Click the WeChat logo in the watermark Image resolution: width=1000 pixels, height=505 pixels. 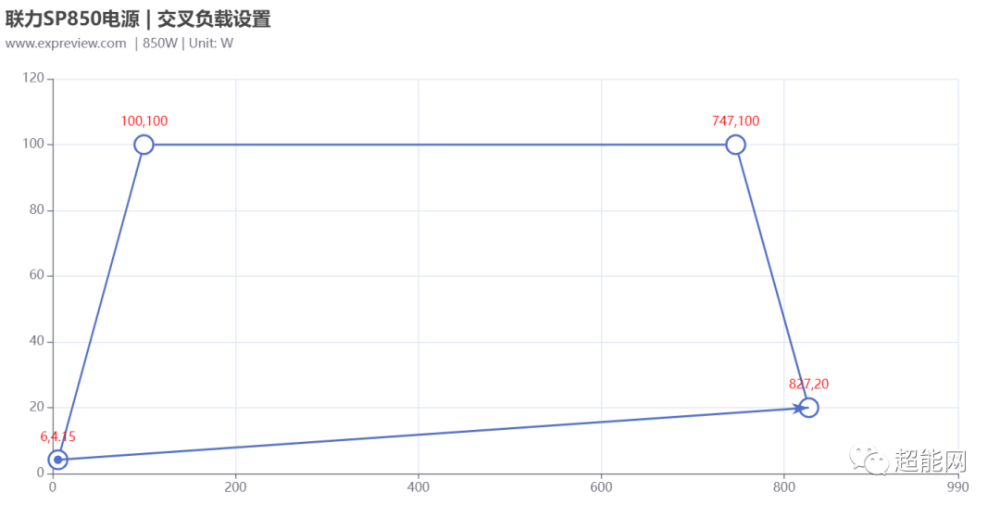(x=868, y=460)
